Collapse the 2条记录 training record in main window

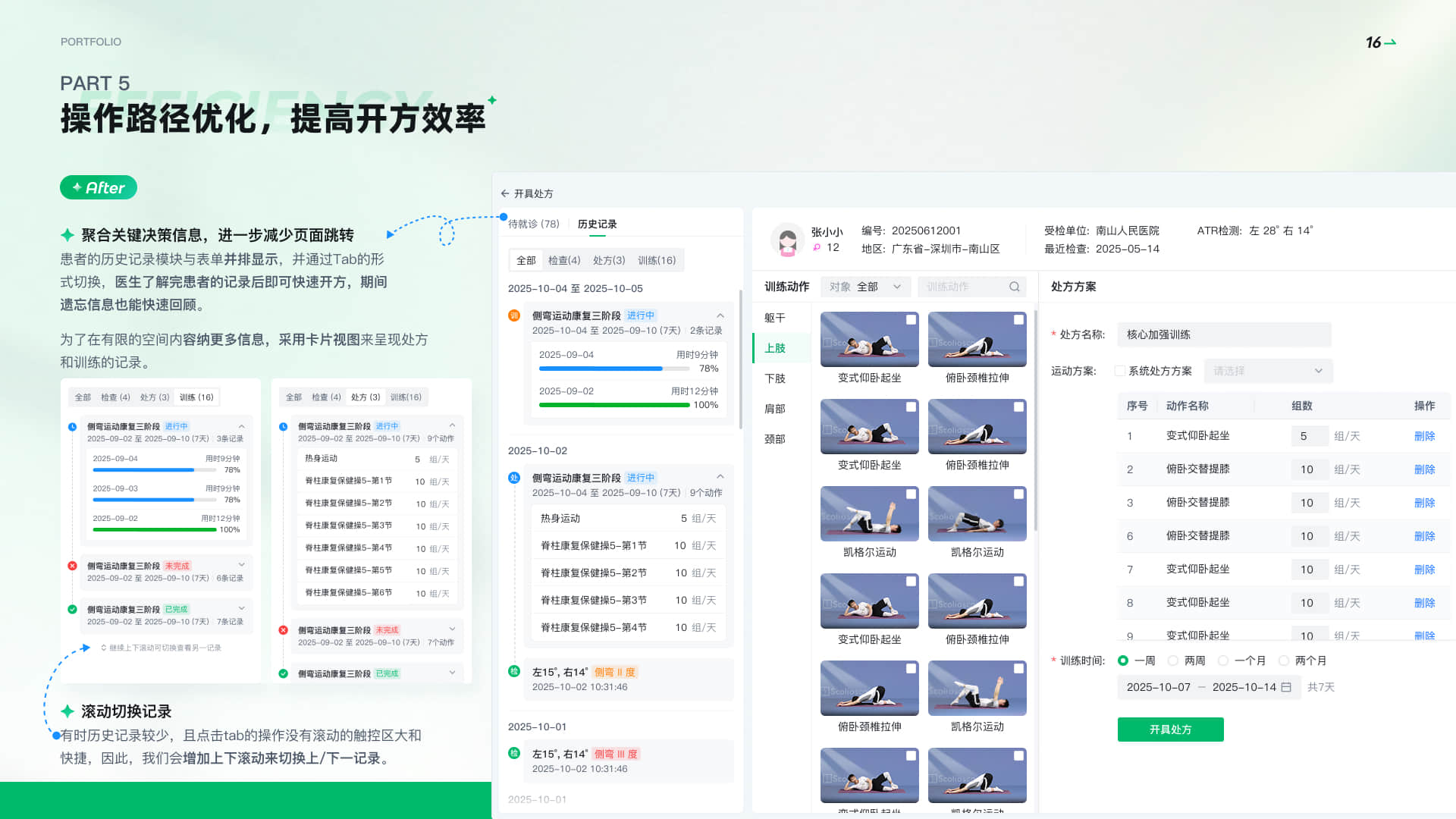click(x=720, y=315)
